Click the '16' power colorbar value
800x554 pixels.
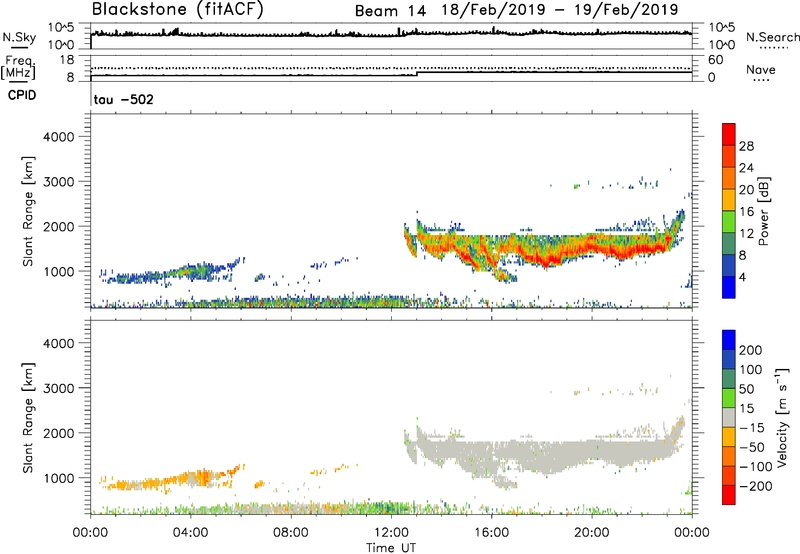pos(746,212)
